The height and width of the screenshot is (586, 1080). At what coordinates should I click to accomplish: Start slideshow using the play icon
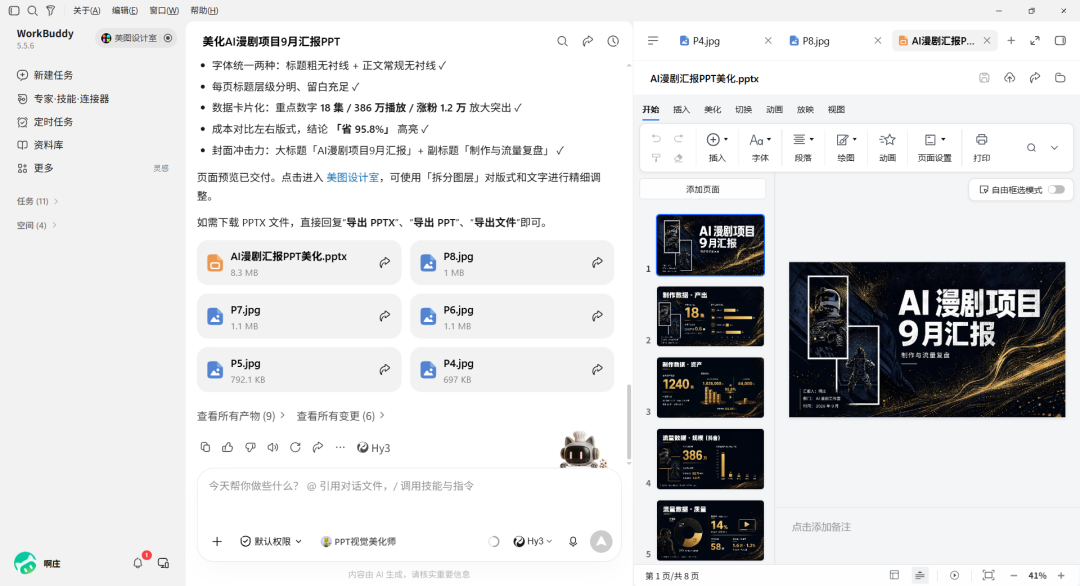coord(955,575)
